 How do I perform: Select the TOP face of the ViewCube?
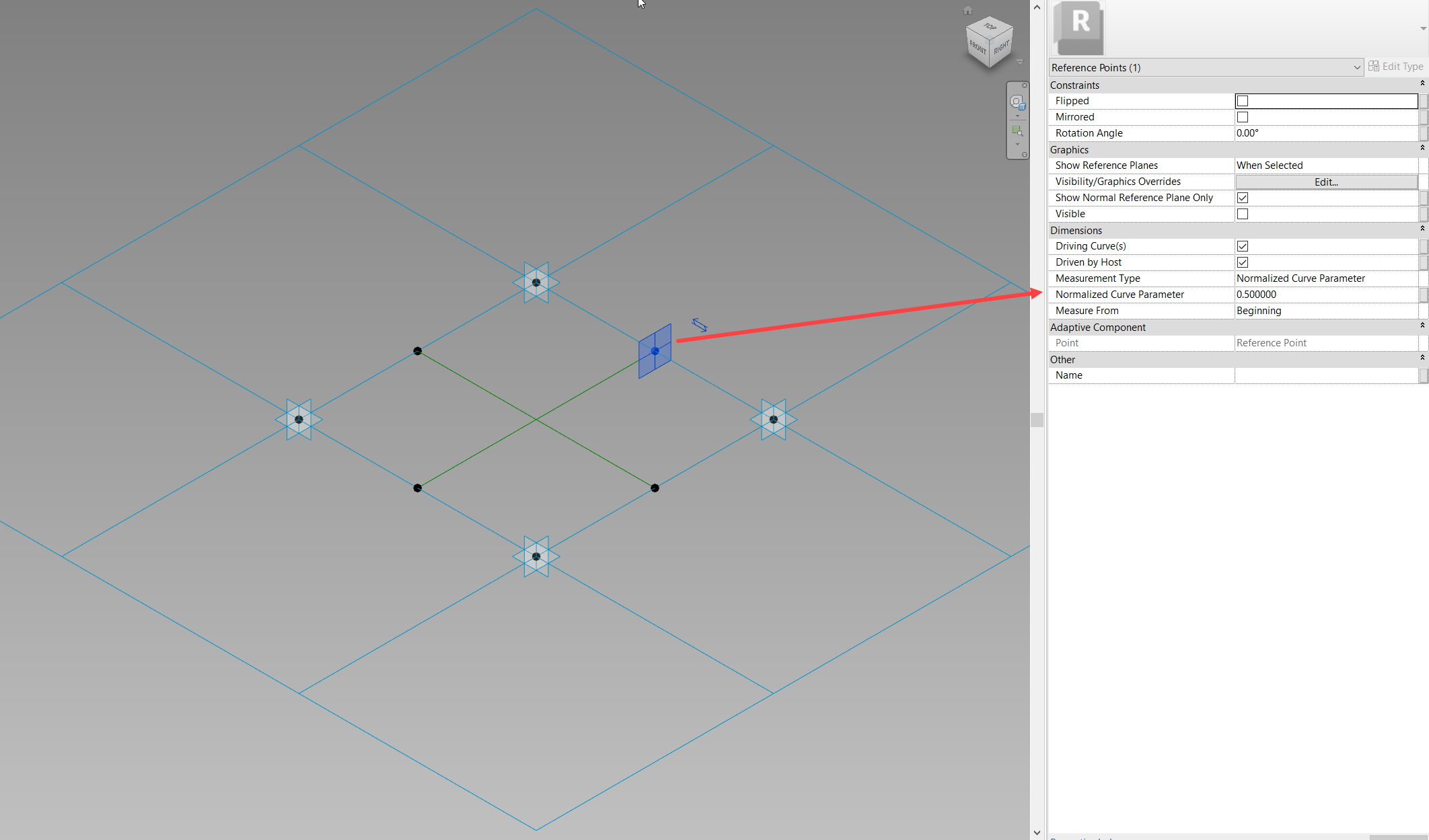pos(990,26)
